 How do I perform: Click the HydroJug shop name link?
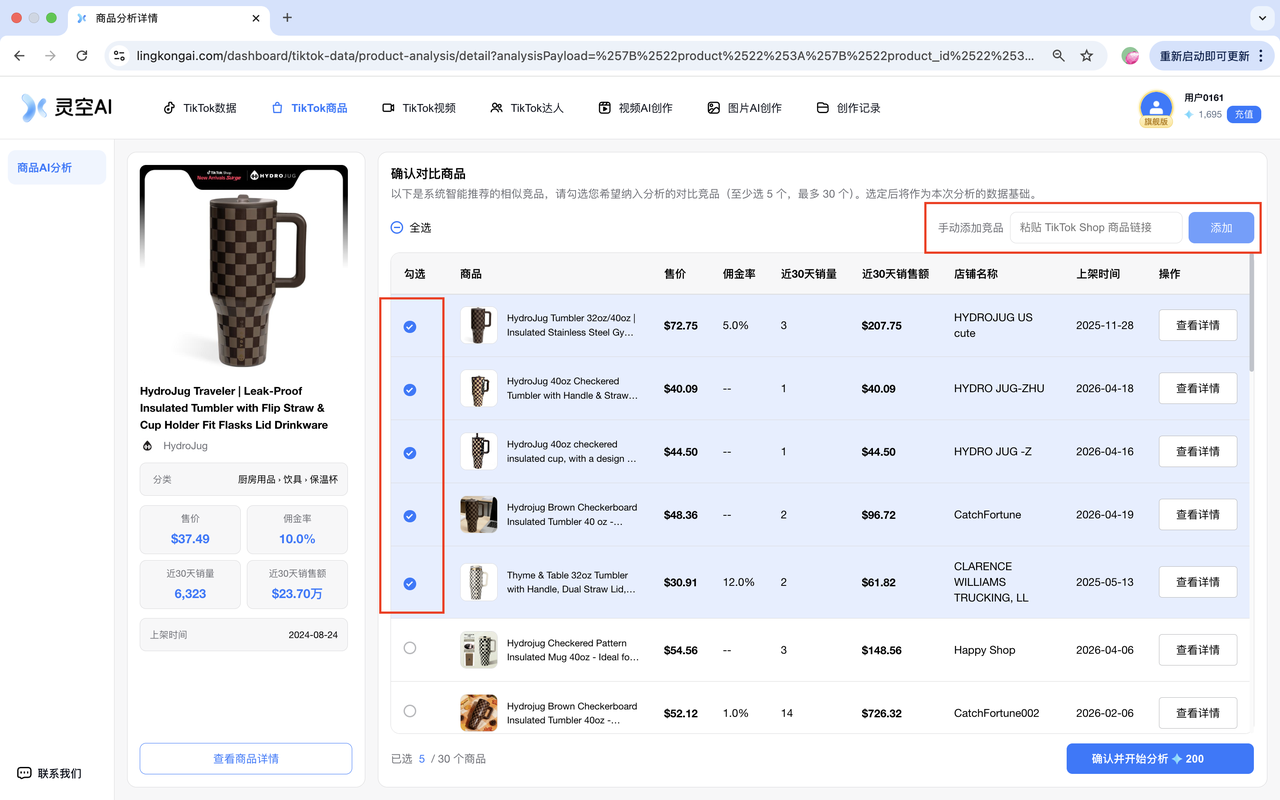tap(185, 446)
